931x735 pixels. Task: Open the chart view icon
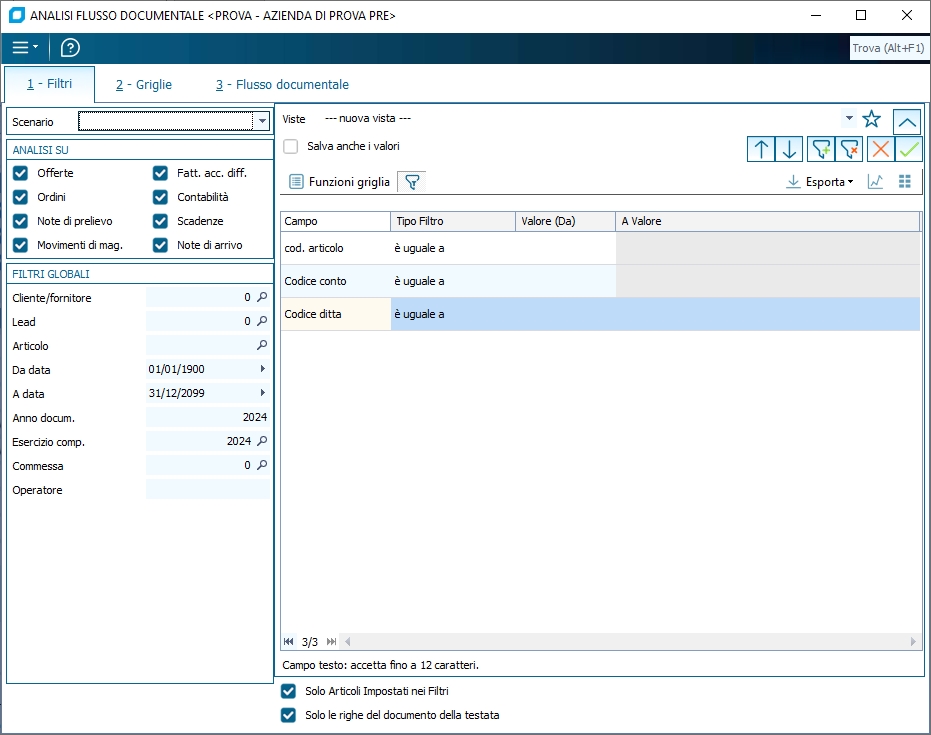(x=875, y=182)
